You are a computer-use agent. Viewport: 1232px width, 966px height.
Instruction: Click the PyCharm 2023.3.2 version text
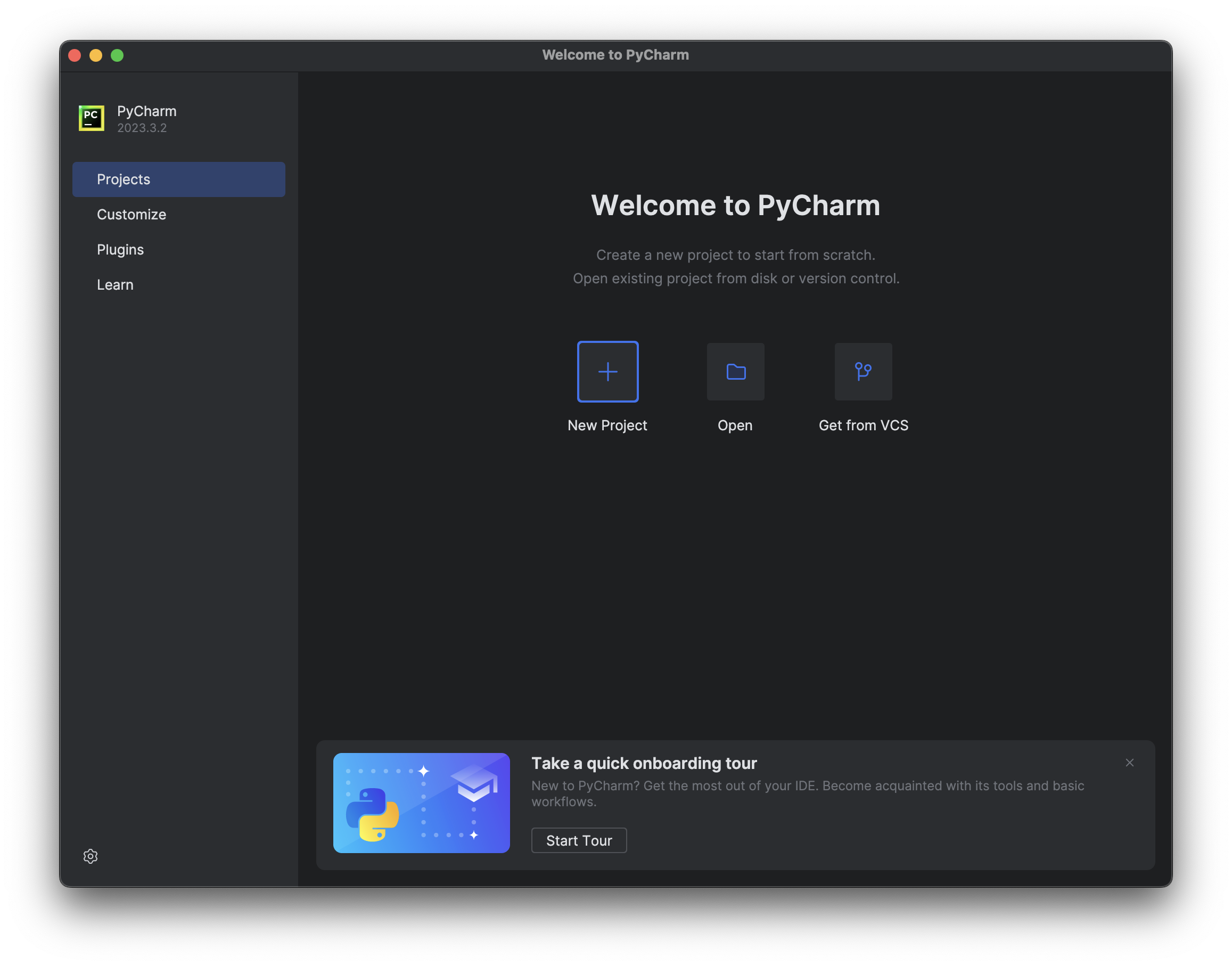[142, 128]
